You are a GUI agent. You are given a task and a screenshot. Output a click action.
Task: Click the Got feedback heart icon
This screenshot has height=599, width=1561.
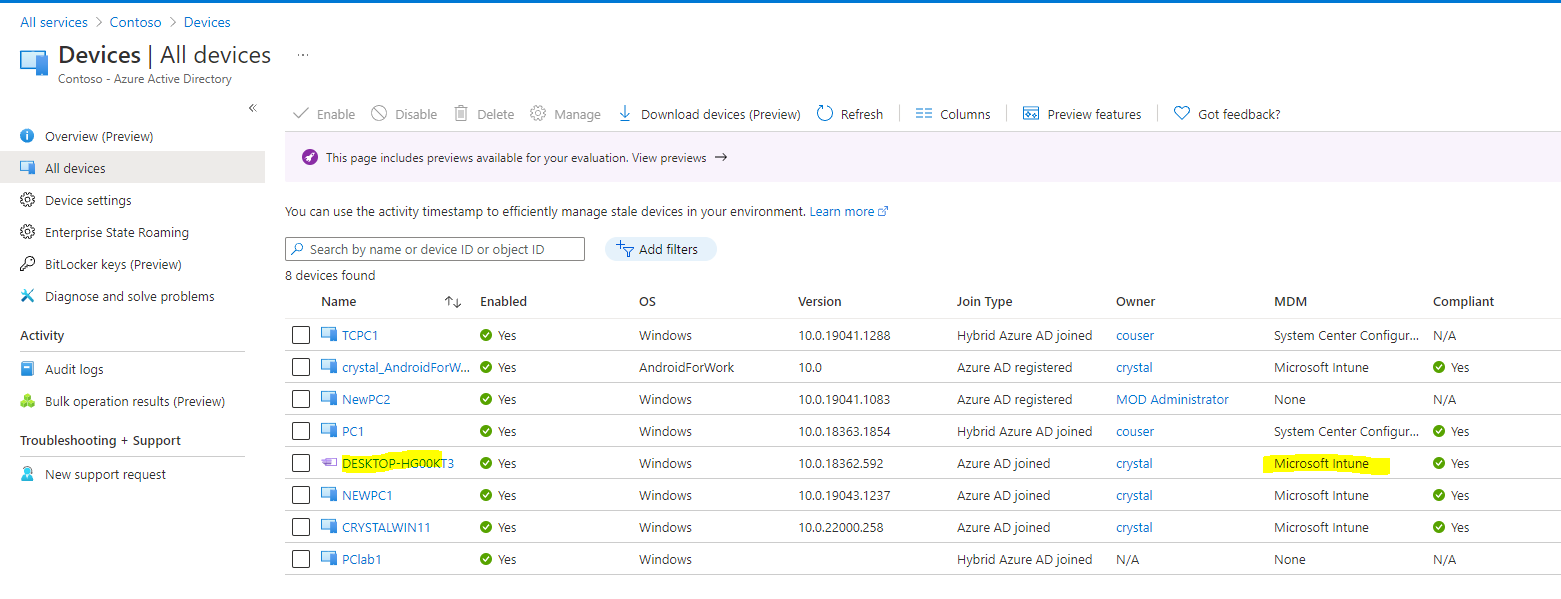coord(1182,113)
